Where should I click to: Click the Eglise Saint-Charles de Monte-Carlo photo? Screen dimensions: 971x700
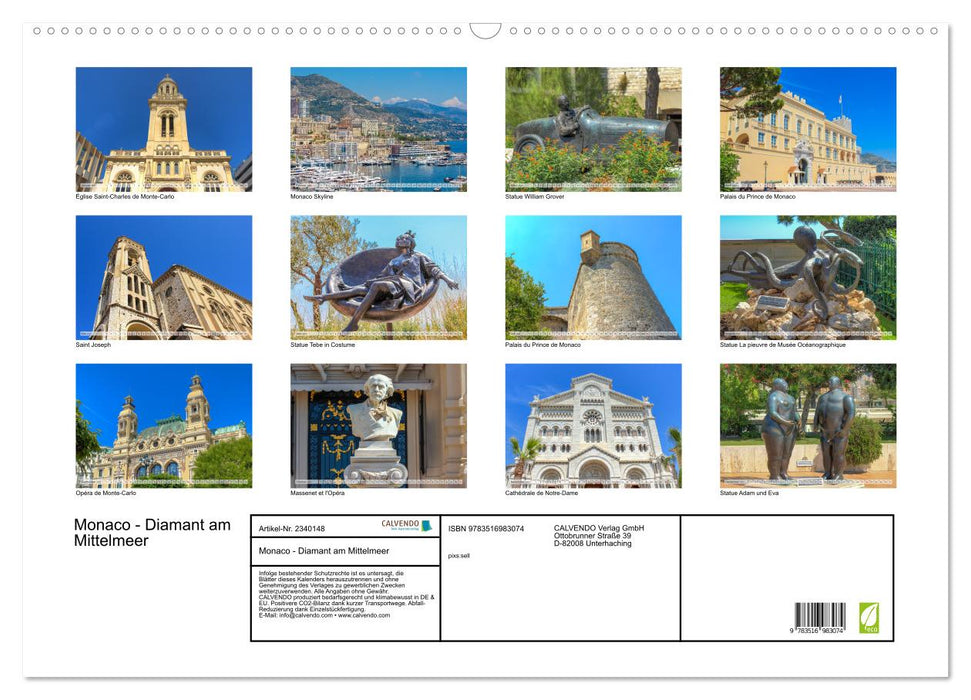[x=163, y=129]
